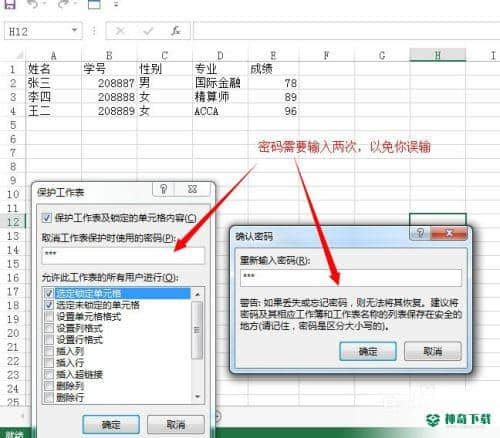Image resolution: width=500 pixels, height=438 pixels.
Task: Click the help question mark in 确认密码 dialog
Action: click(x=420, y=233)
